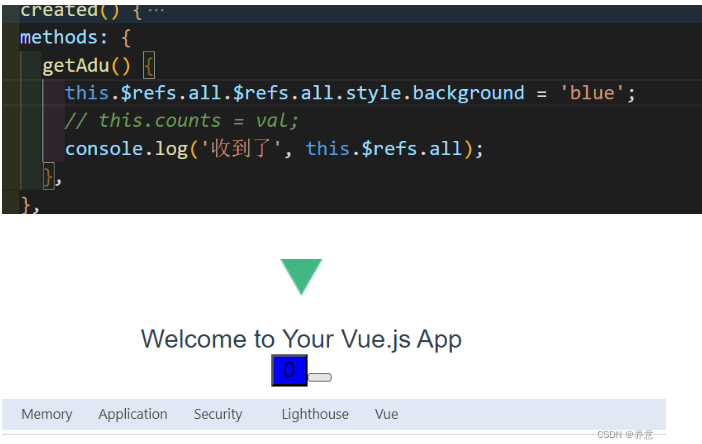Viewport: 702px width, 444px height.
Task: Switch to the Application tab
Action: pos(133,414)
